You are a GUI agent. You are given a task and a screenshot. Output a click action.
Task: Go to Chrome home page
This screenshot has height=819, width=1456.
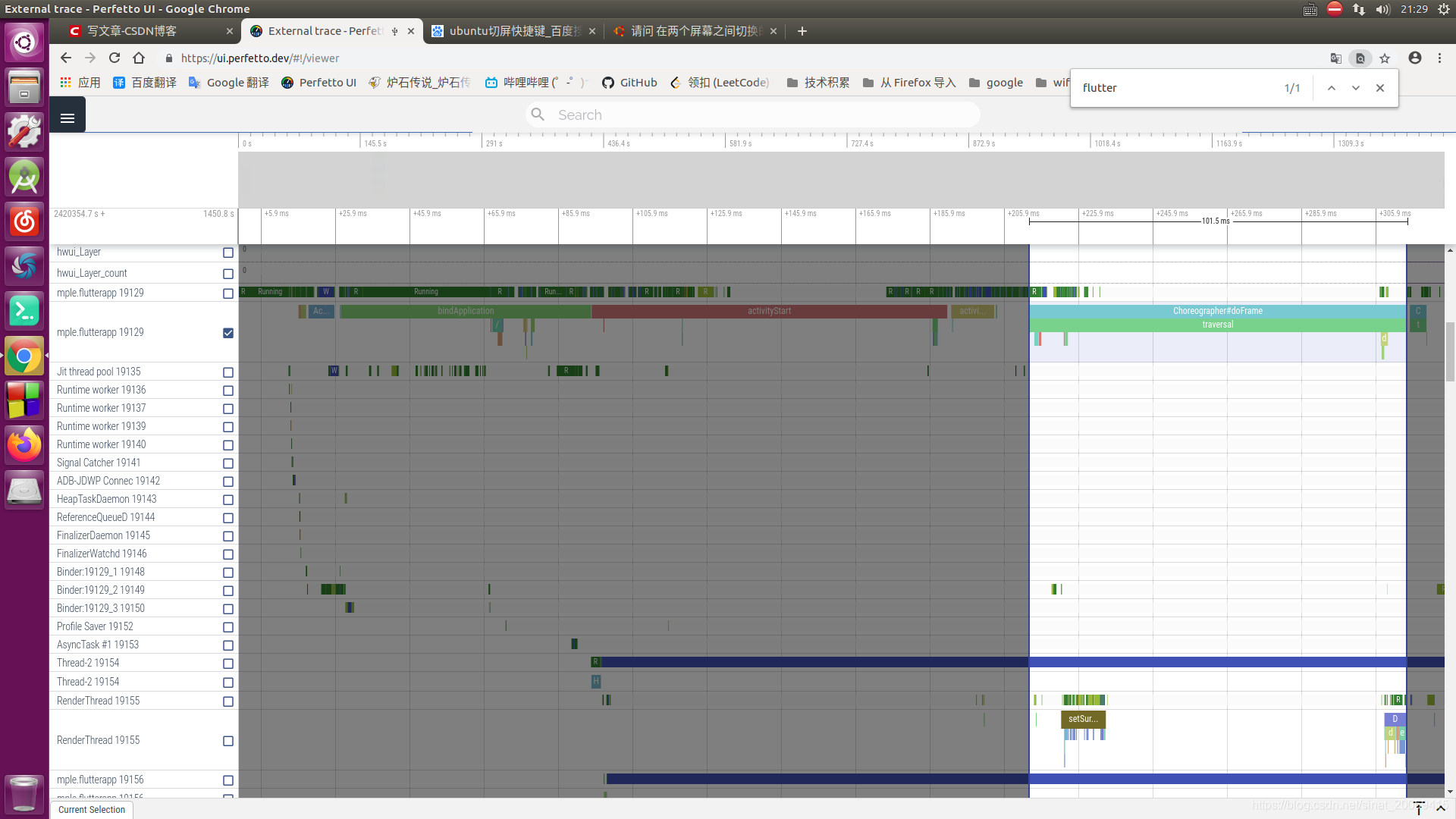pyautogui.click(x=139, y=58)
